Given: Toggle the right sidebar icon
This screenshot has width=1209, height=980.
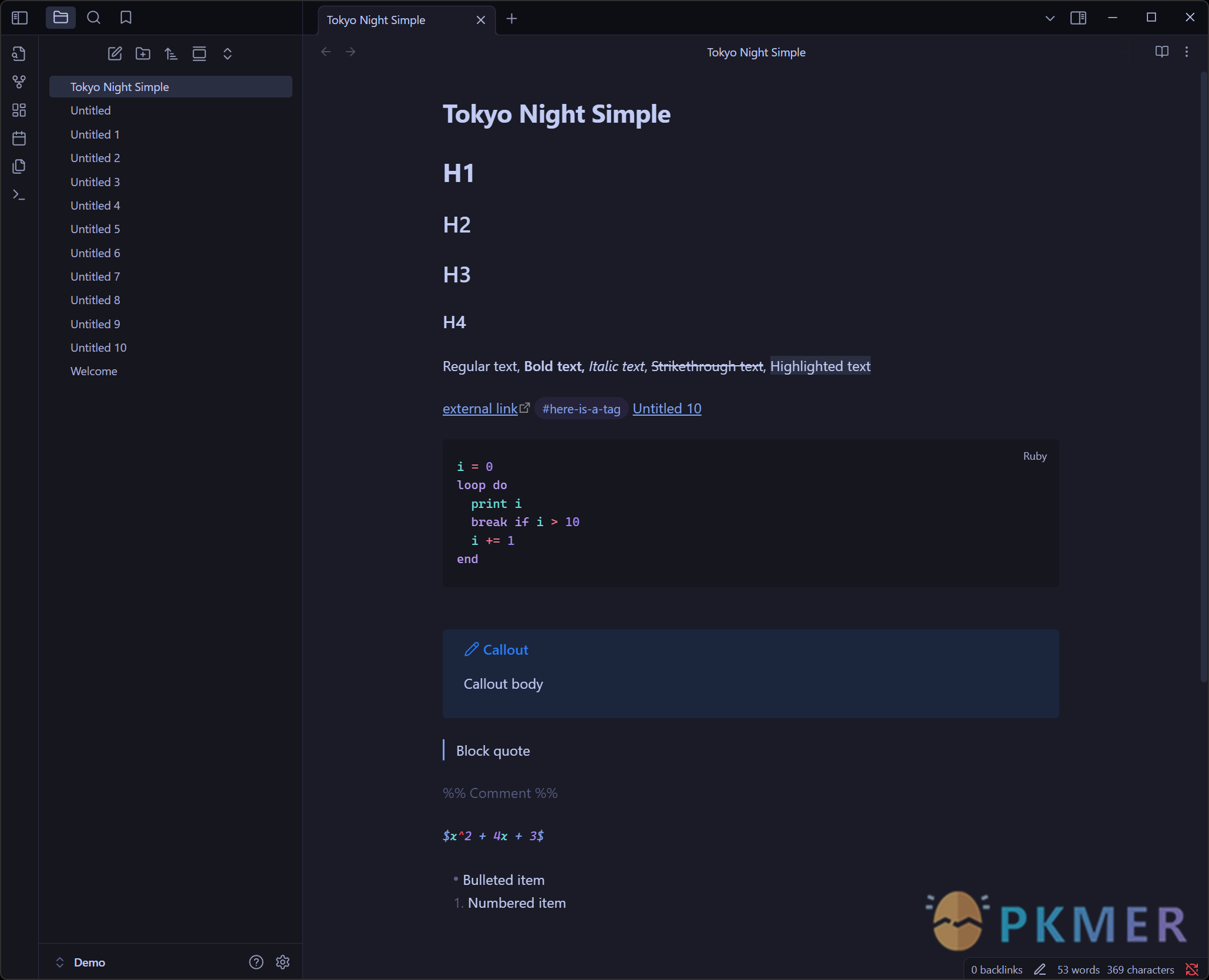Looking at the screenshot, I should click(1079, 18).
